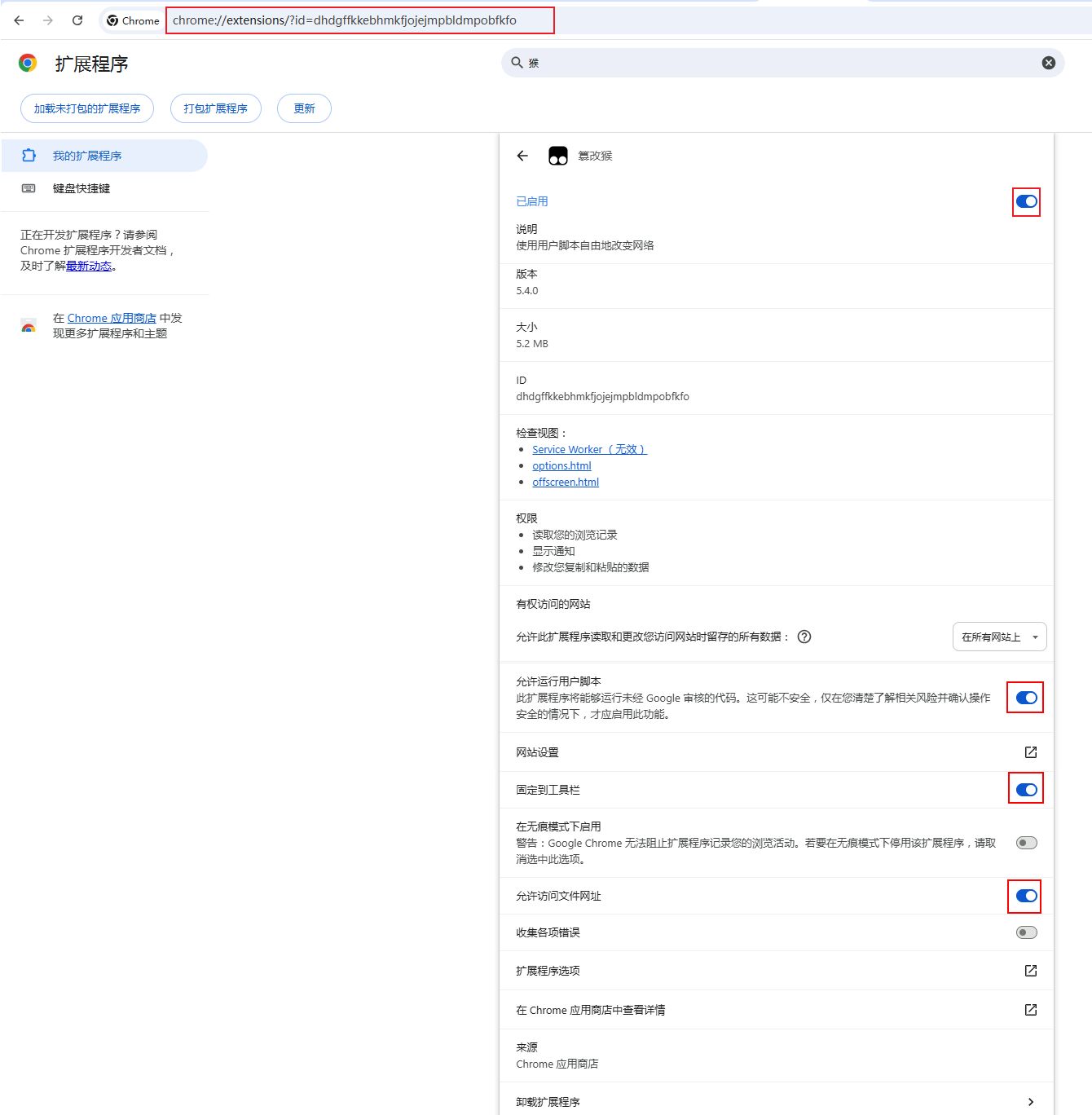Image resolution: width=1092 pixels, height=1115 pixels.
Task: Reload the page with refresh icon
Action: 77,20
